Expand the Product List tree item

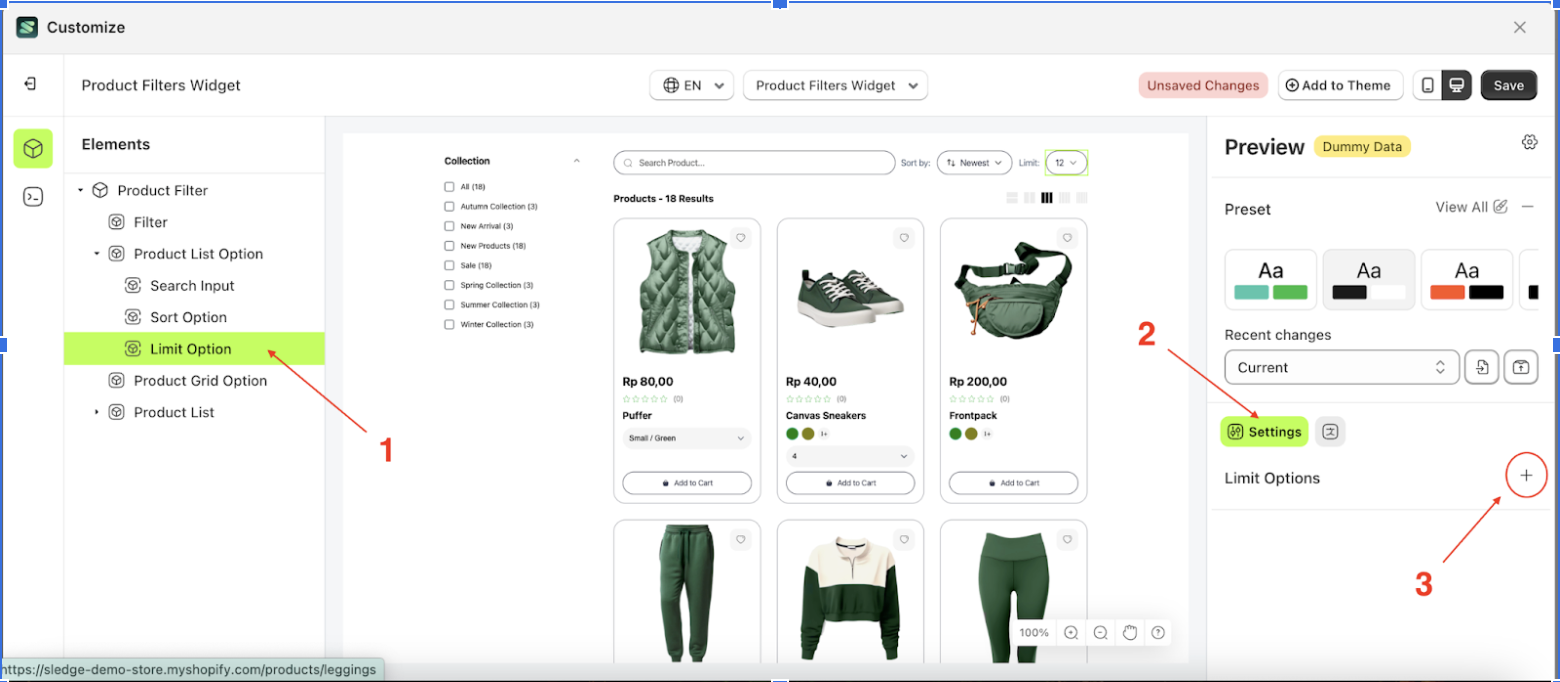(x=97, y=412)
